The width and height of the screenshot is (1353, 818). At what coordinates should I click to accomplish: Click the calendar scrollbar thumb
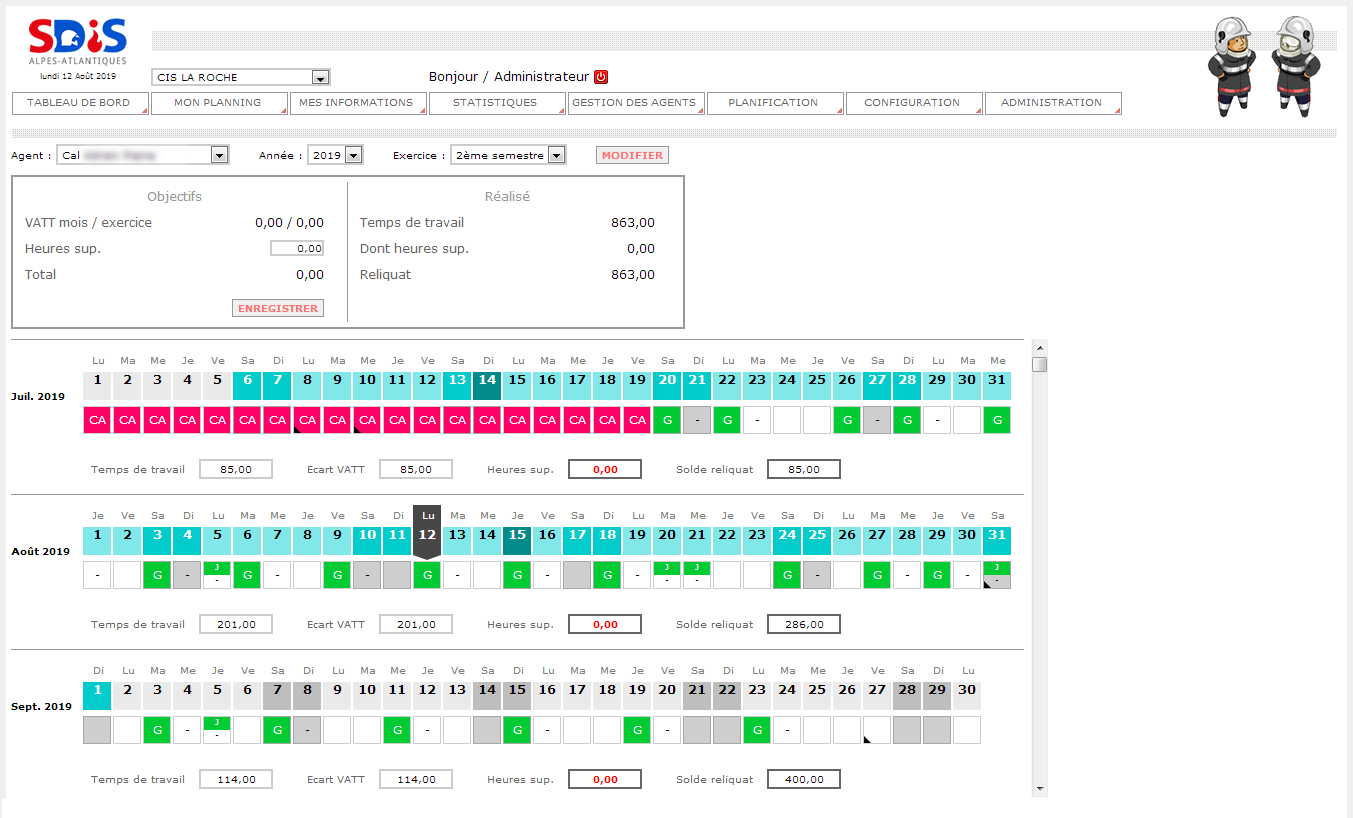[x=1040, y=364]
